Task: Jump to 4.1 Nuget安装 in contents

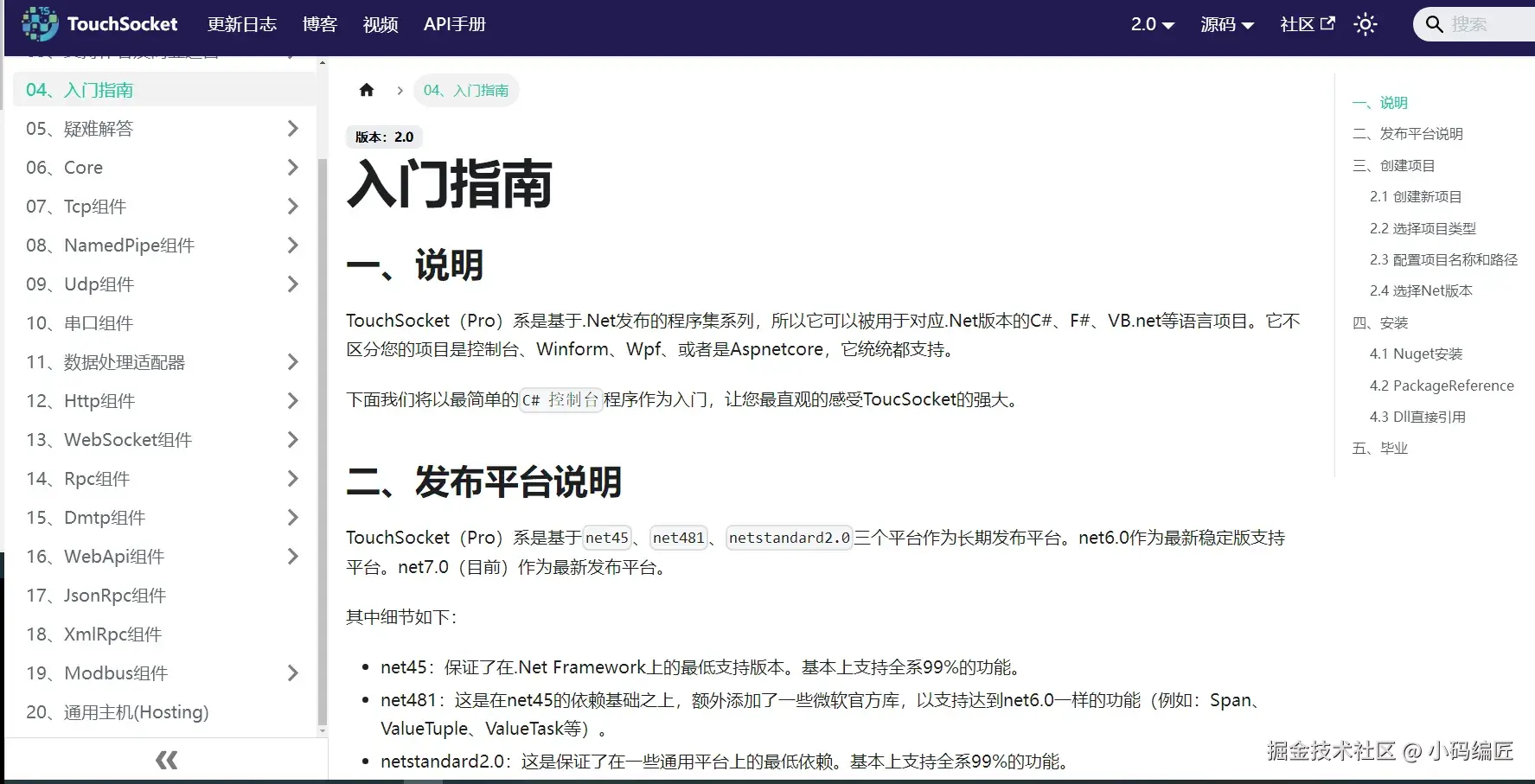Action: (1417, 354)
